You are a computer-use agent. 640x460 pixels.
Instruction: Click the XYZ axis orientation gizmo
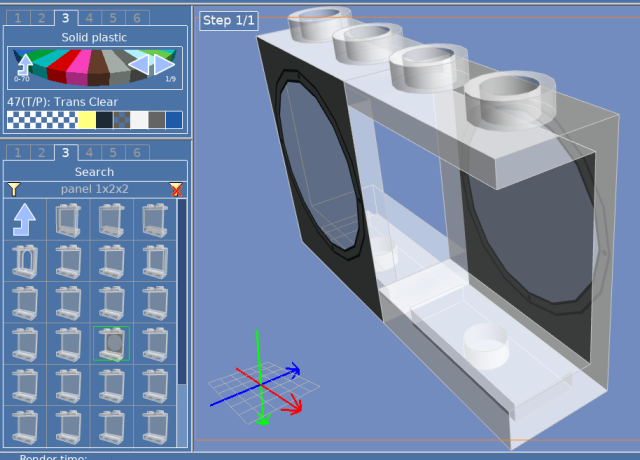260,385
